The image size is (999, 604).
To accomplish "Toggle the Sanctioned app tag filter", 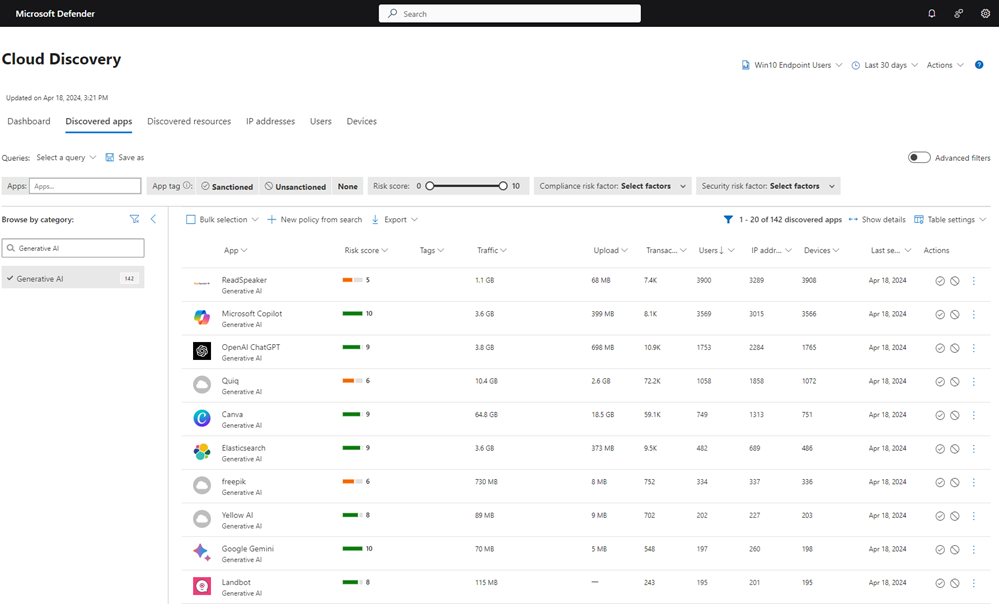I will click(227, 186).
